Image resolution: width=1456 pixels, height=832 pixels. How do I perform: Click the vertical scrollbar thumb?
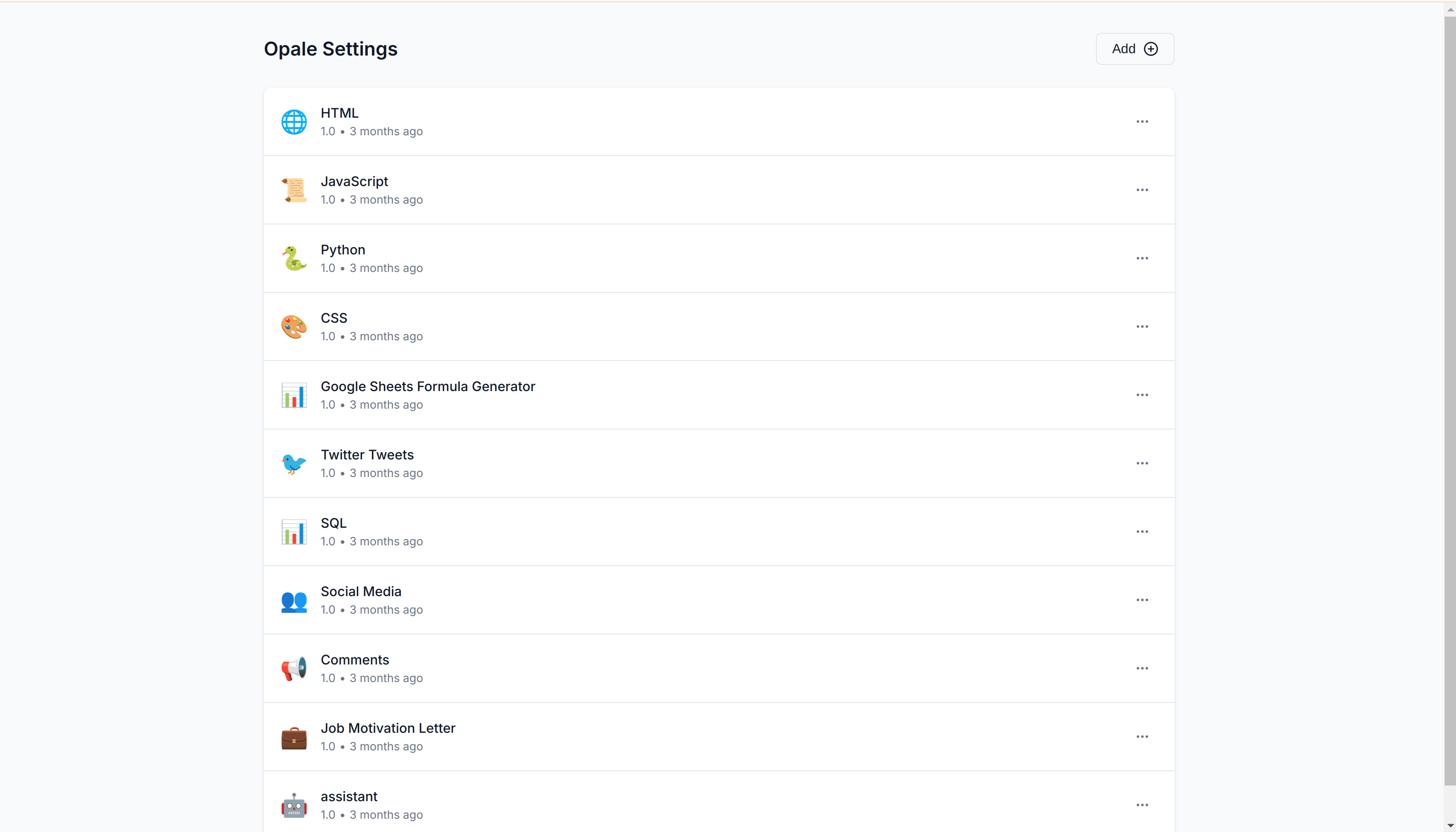coord(1450,400)
